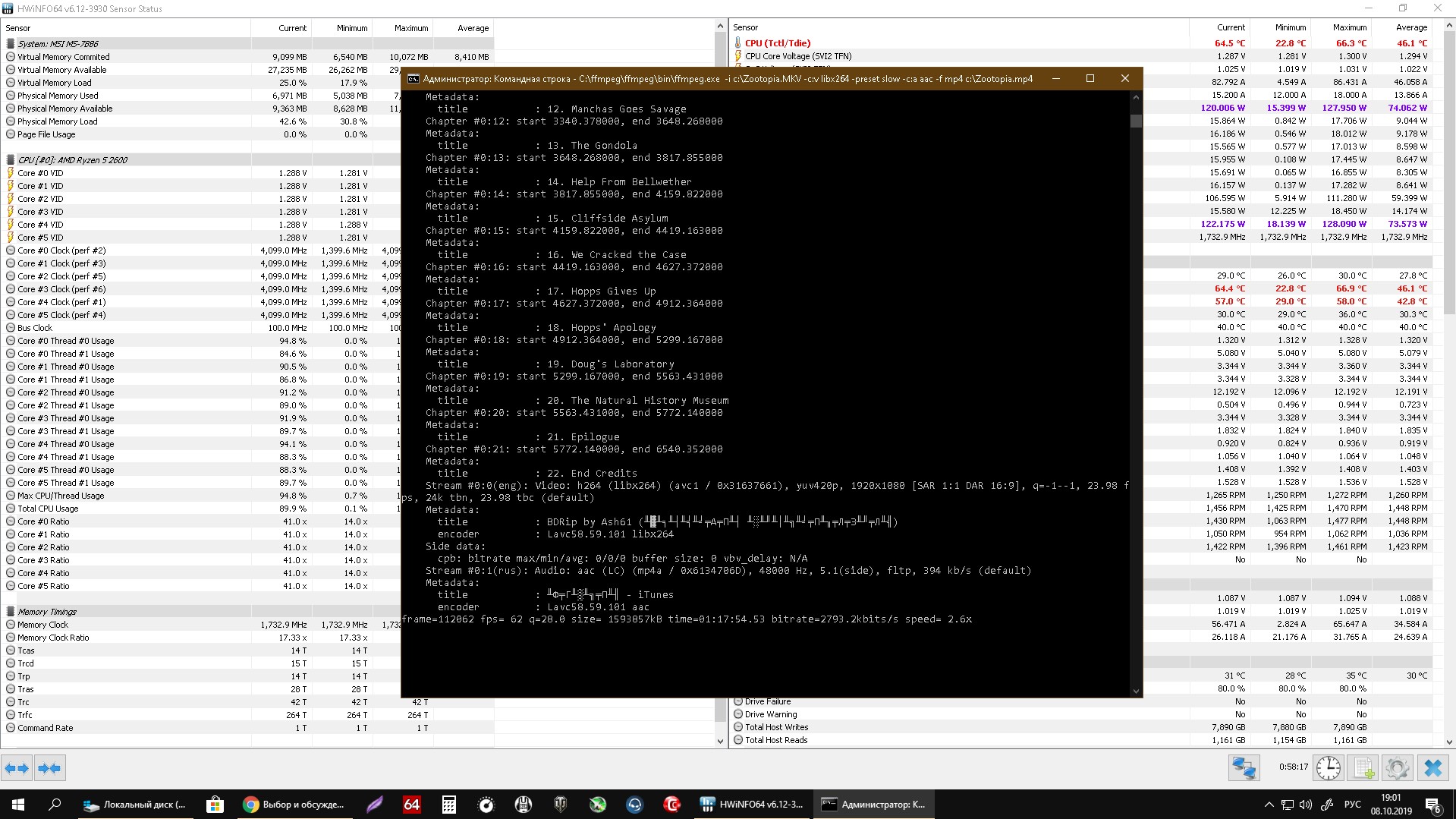The image size is (1456, 819).
Task: Switch to Локальный диск Explorer window
Action: point(135,805)
